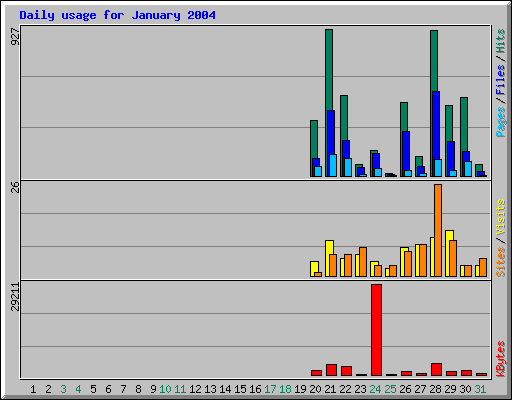Screen dimensions: 512x400
Task: Click day 20 on the date axis
Action: (x=315, y=389)
